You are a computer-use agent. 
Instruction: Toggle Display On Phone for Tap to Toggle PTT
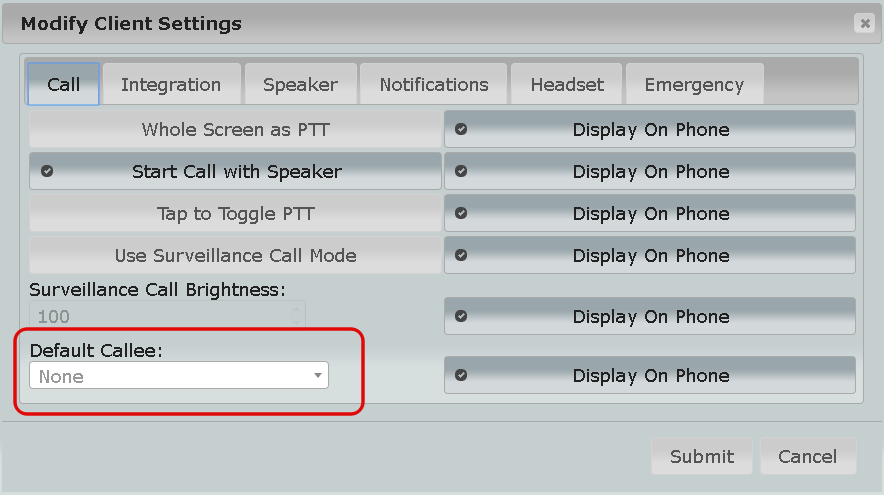coord(650,214)
